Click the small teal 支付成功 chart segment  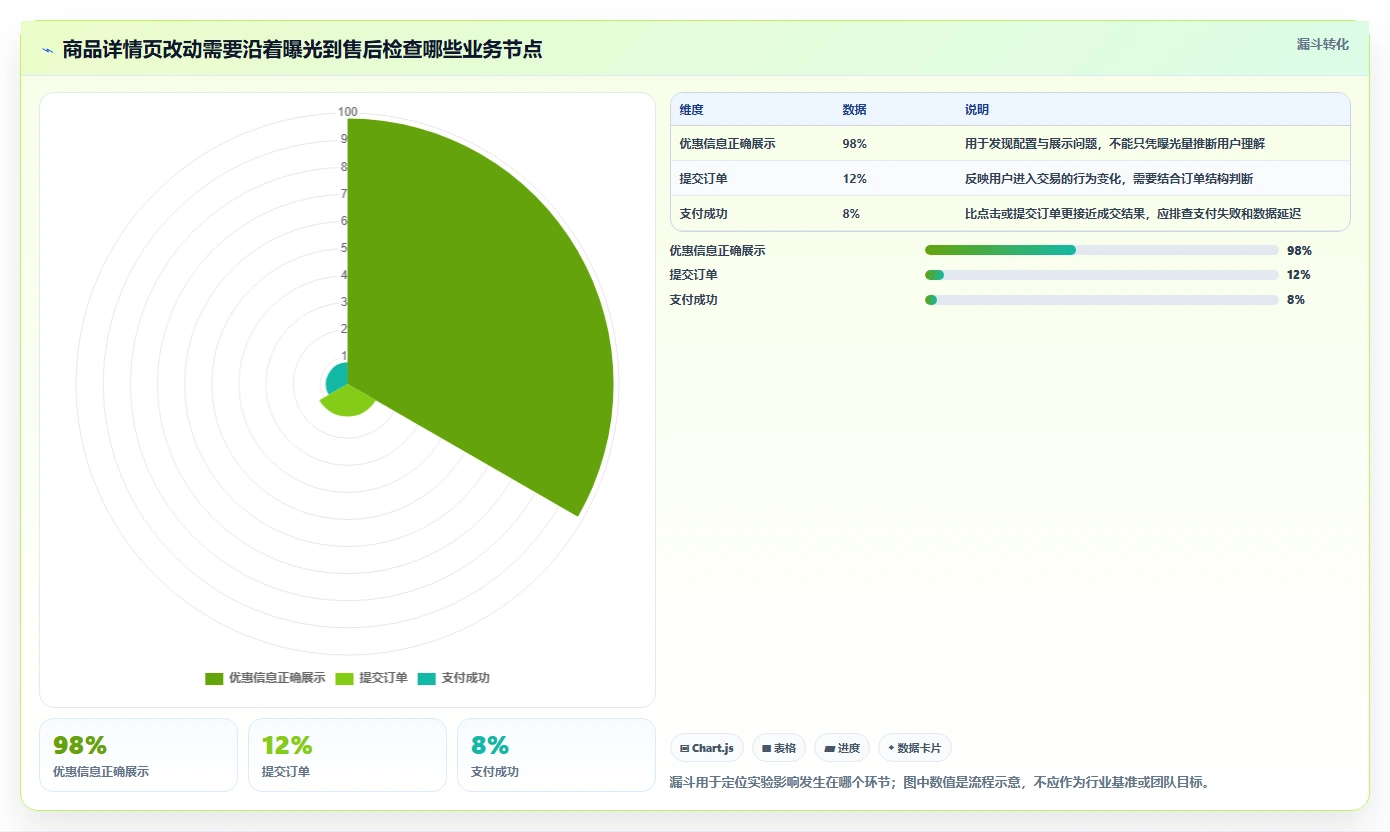(338, 379)
